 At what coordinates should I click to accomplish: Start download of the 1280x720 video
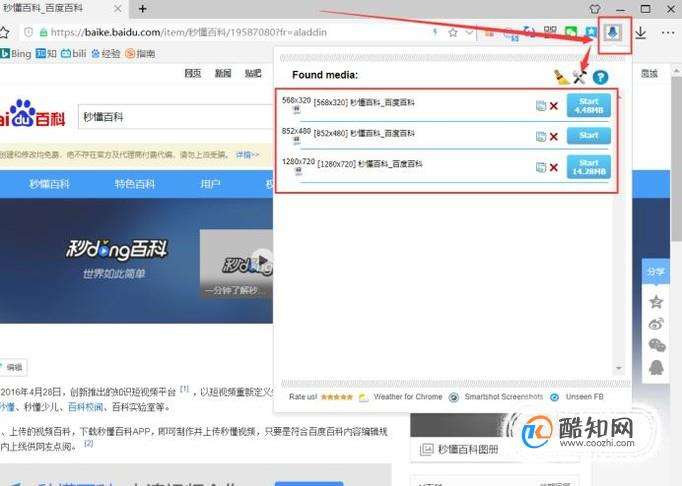point(588,167)
